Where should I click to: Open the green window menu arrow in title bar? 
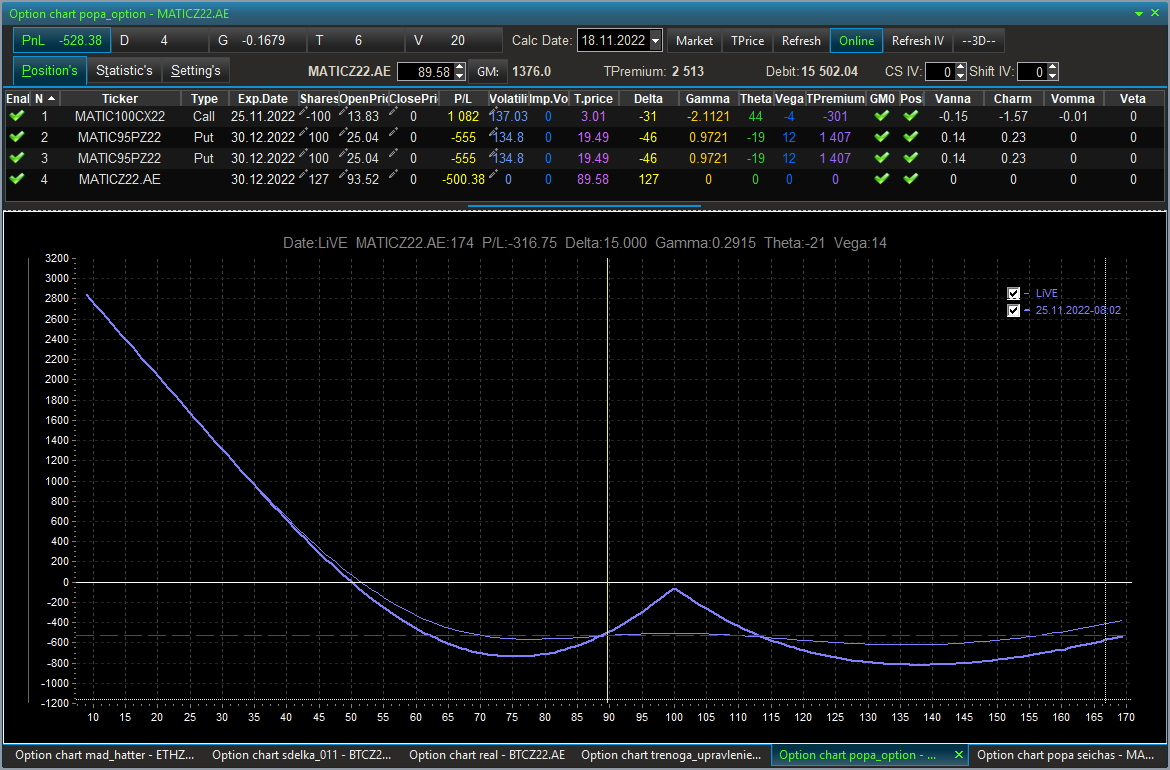tap(1139, 14)
